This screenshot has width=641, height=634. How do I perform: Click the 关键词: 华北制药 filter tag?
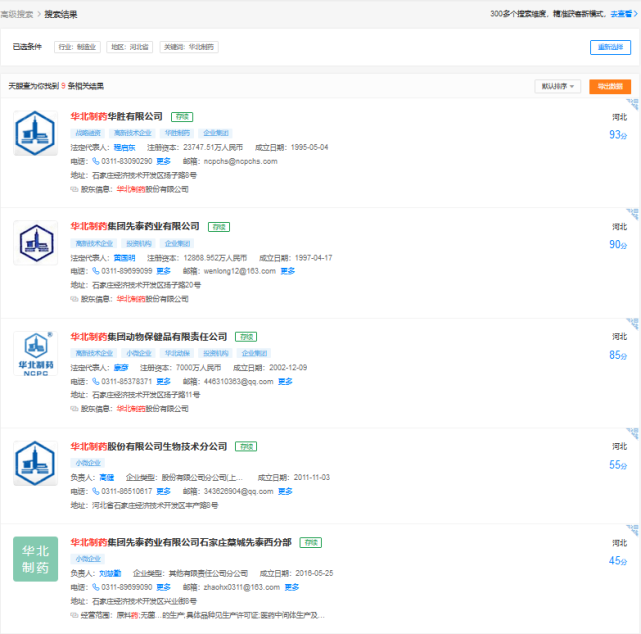[189, 47]
